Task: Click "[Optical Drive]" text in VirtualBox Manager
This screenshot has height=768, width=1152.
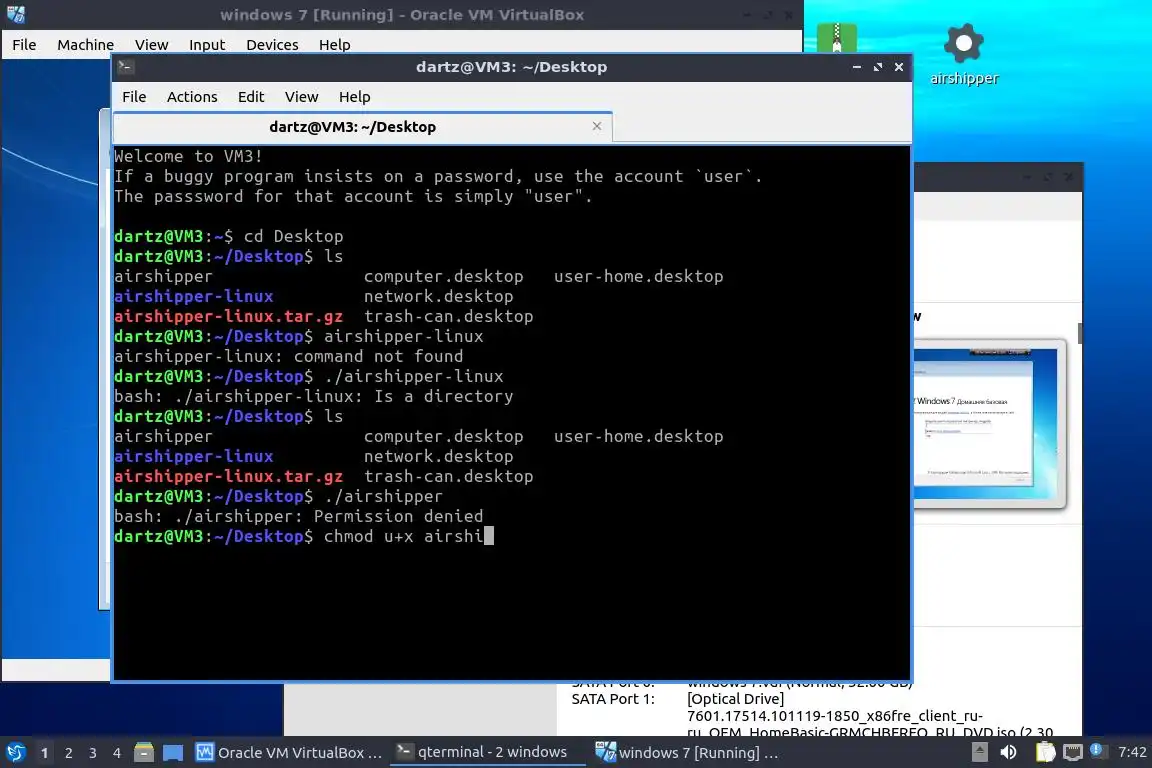Action: point(735,699)
